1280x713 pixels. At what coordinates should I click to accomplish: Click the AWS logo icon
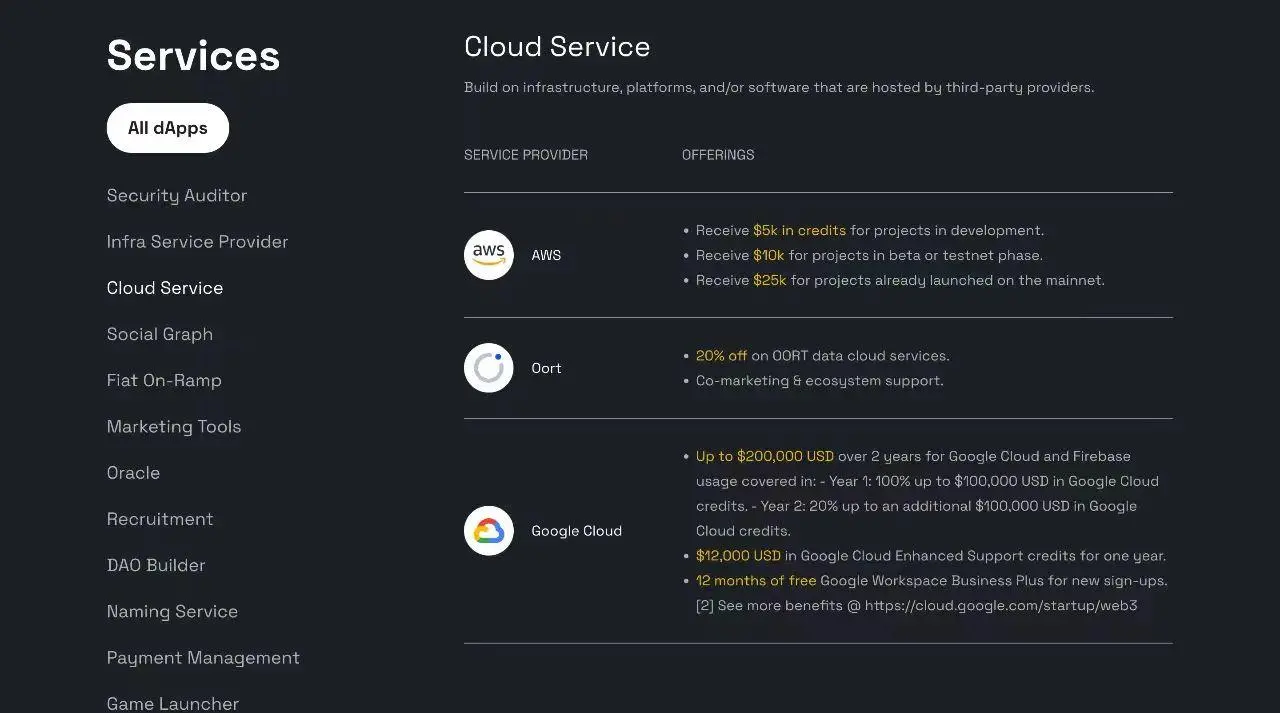pos(489,255)
